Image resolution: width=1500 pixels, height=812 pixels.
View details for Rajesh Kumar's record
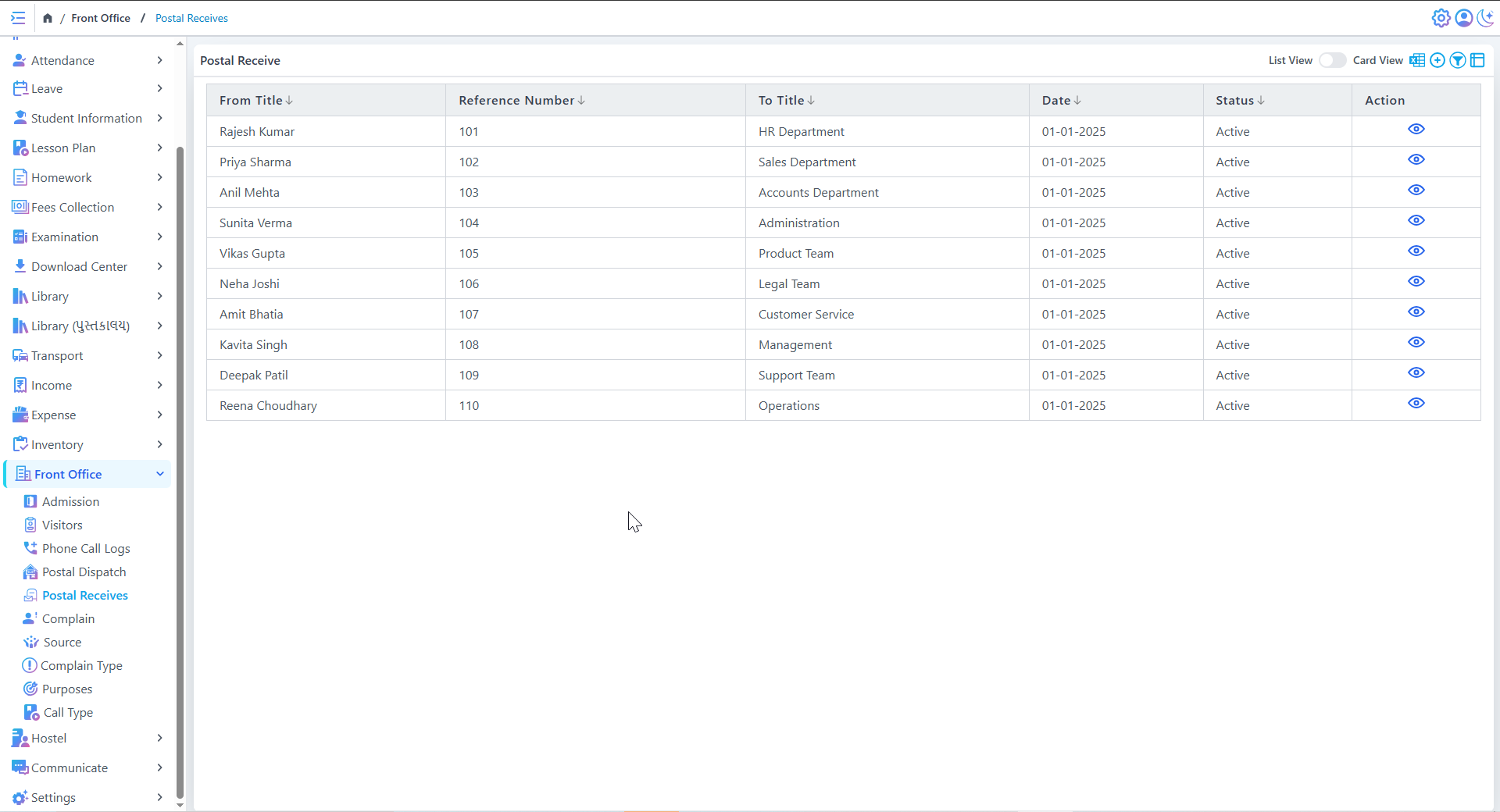pos(1416,130)
